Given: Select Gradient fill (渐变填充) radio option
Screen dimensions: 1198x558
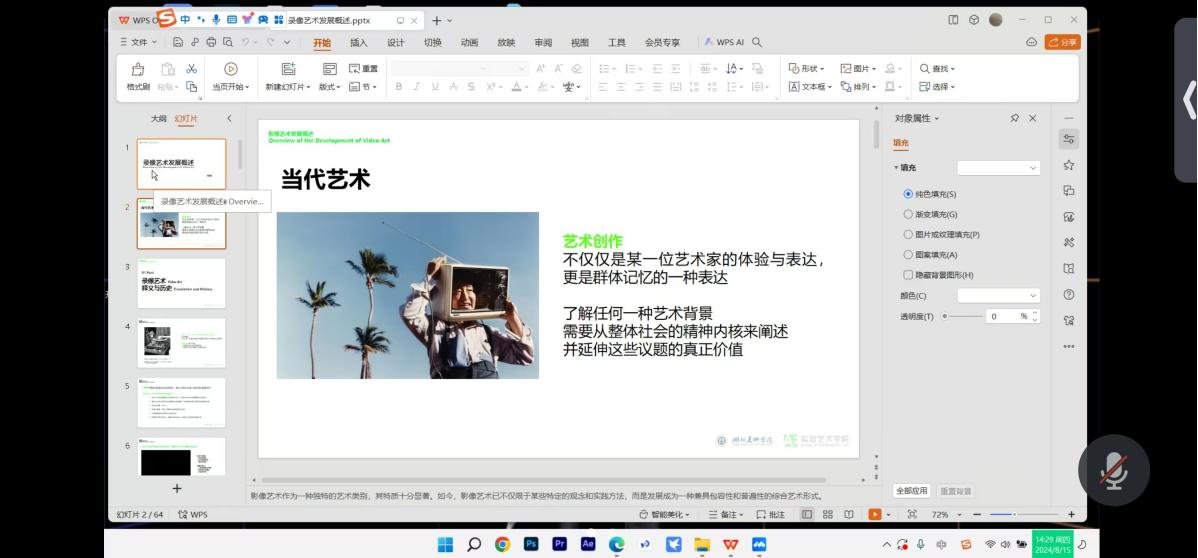Looking at the screenshot, I should tap(908, 214).
